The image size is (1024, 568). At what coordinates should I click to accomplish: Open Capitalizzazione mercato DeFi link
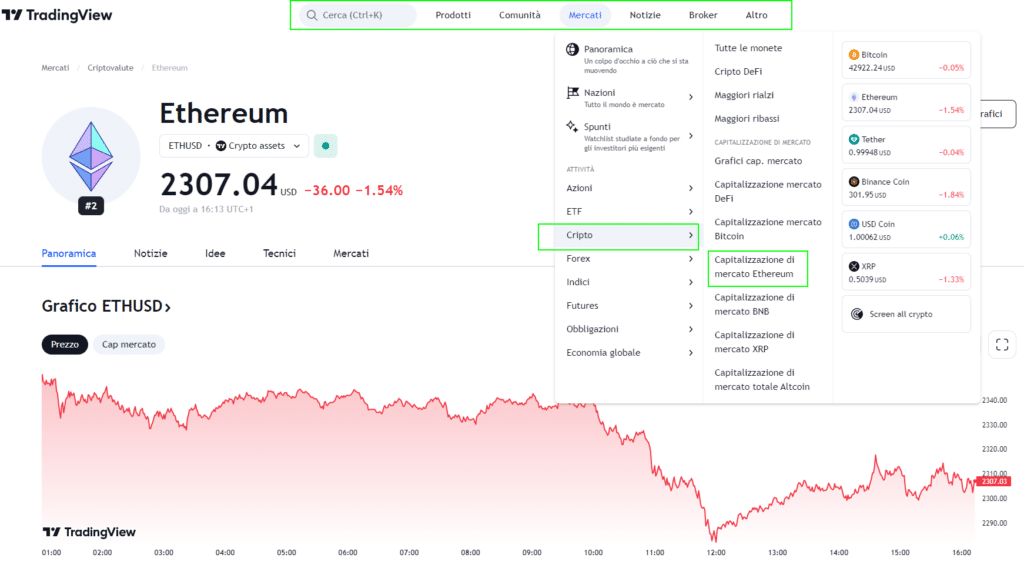click(767, 191)
